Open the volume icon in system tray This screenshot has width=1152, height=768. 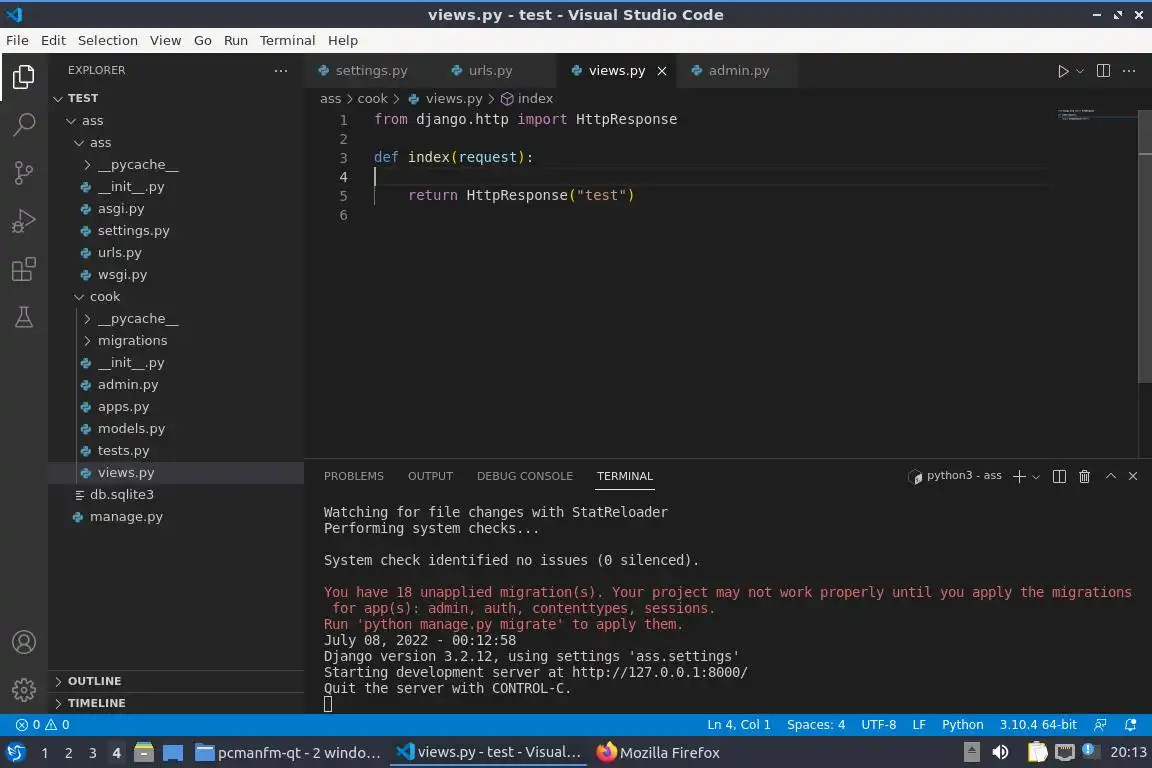[x=1000, y=752]
